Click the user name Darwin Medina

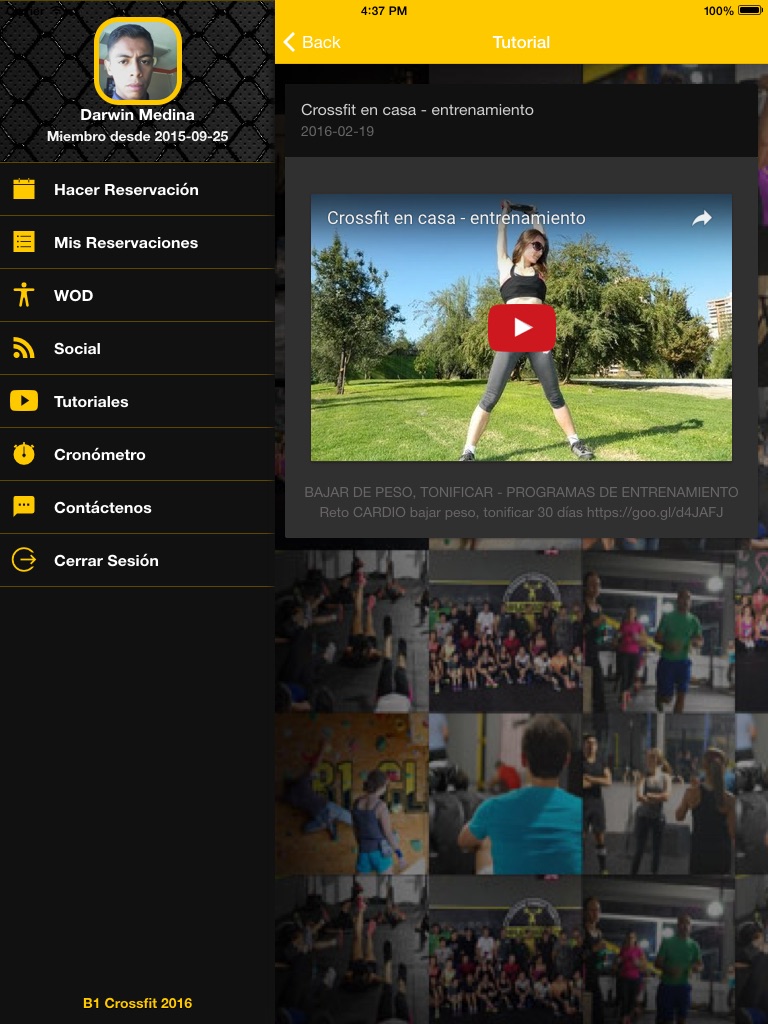pyautogui.click(x=137, y=115)
